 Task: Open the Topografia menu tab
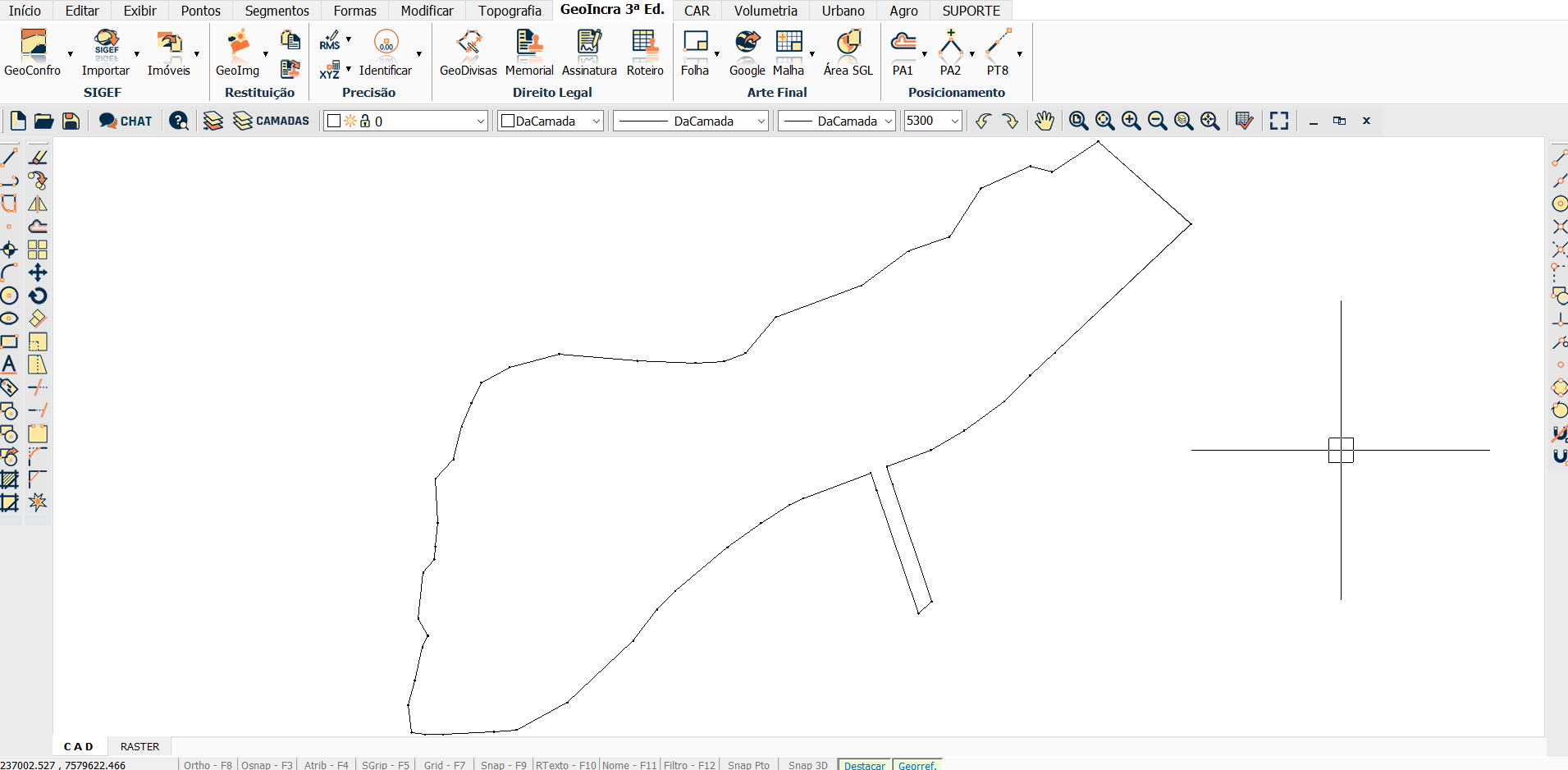coord(510,11)
